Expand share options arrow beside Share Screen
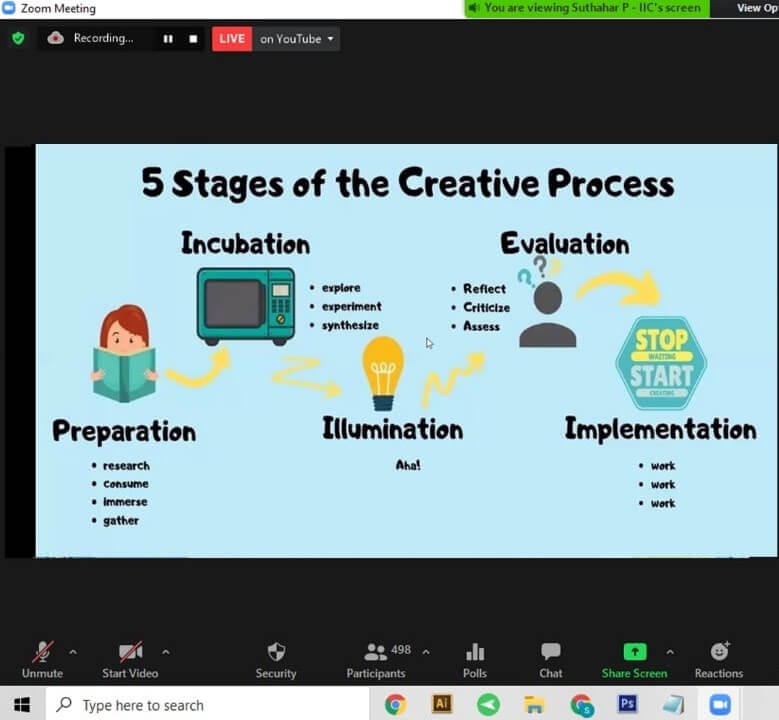The width and height of the screenshot is (779, 720). click(670, 652)
